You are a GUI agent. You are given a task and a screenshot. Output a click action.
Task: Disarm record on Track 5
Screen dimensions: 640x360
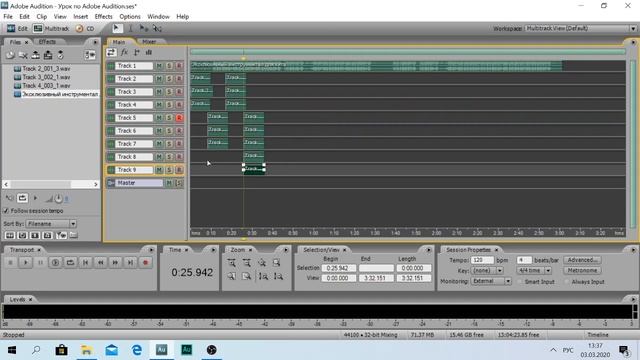179,118
